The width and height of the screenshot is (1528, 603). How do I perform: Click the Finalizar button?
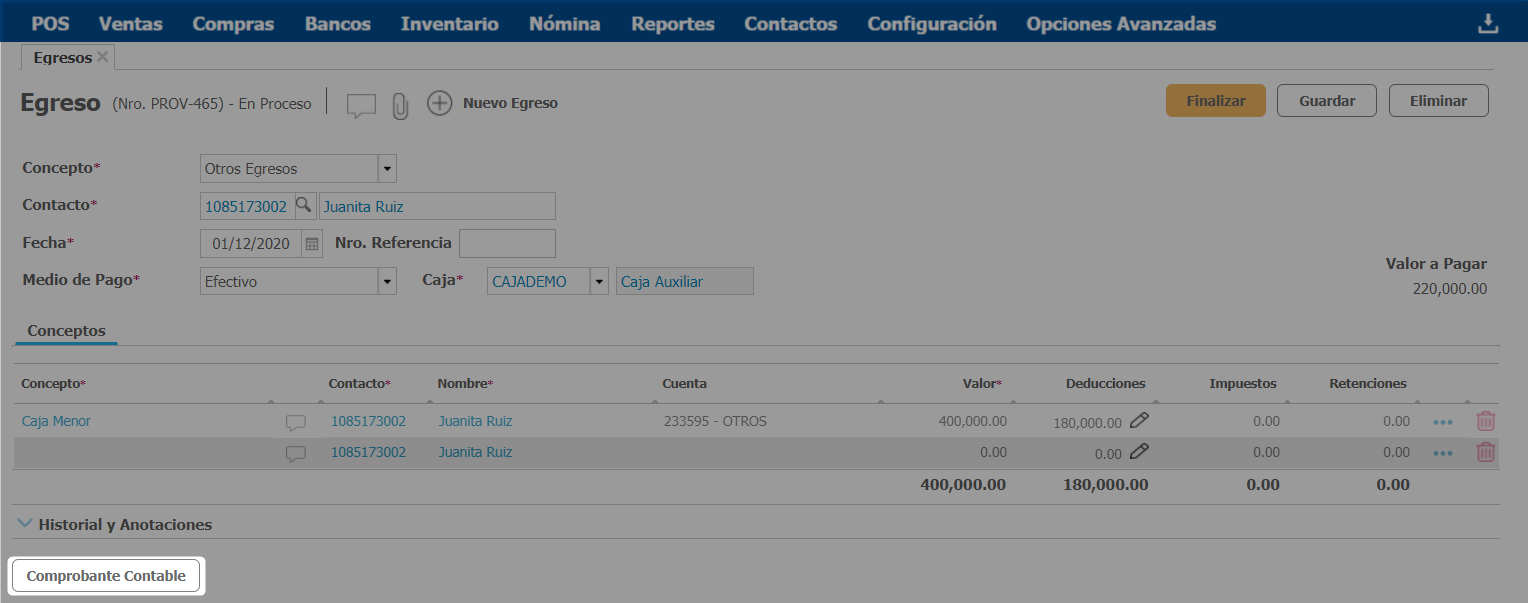1215,101
